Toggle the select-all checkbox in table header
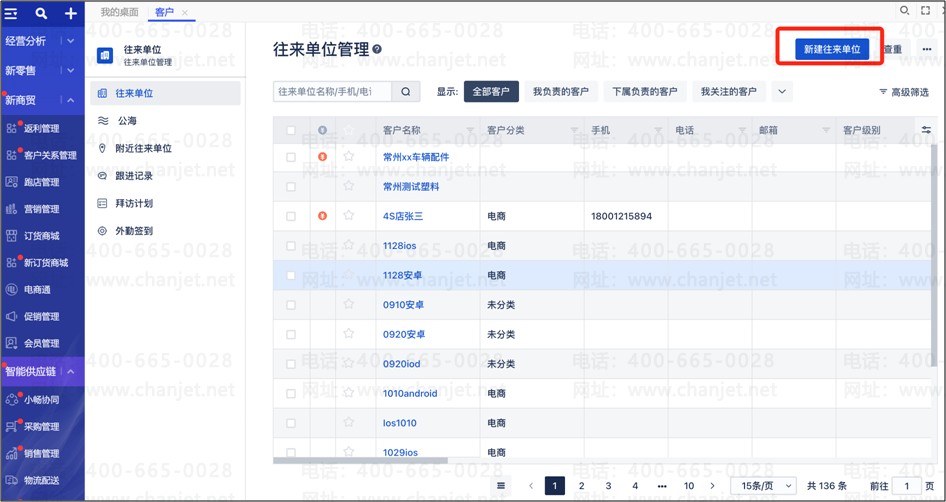This screenshot has width=946, height=502. click(291, 130)
